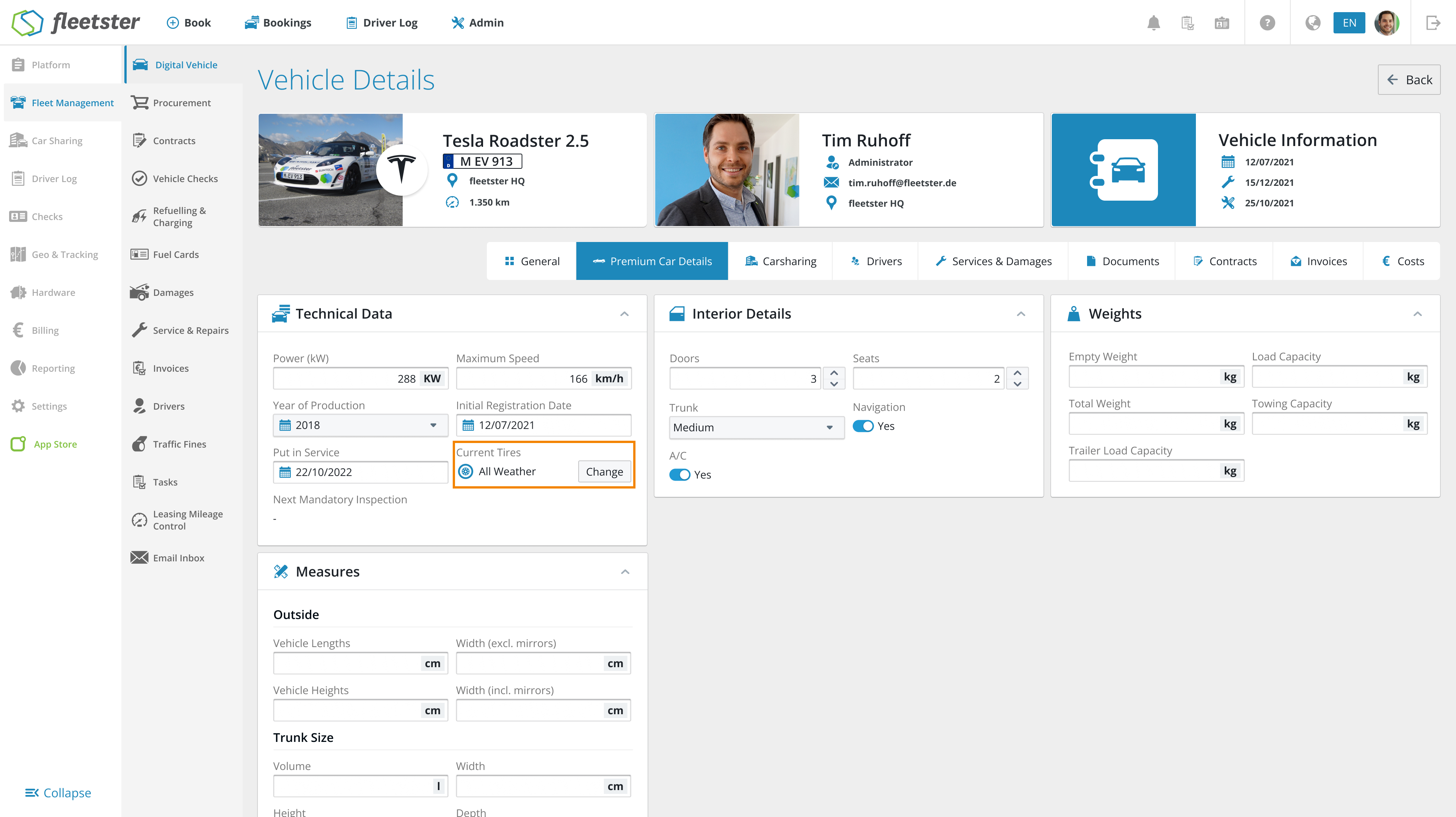Toggle the A/C switch
This screenshot has width=1456, height=817.
point(679,474)
